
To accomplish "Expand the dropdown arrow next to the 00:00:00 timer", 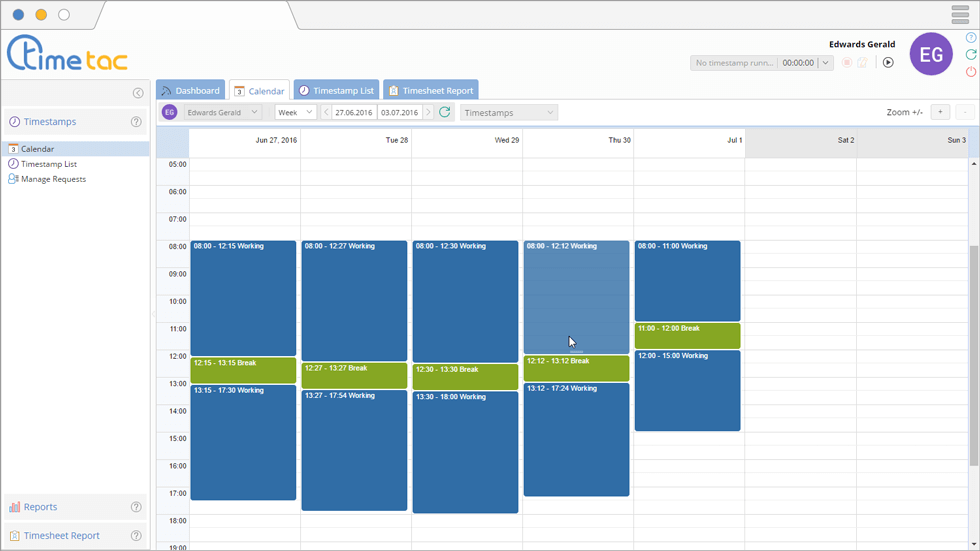I will tap(825, 63).
